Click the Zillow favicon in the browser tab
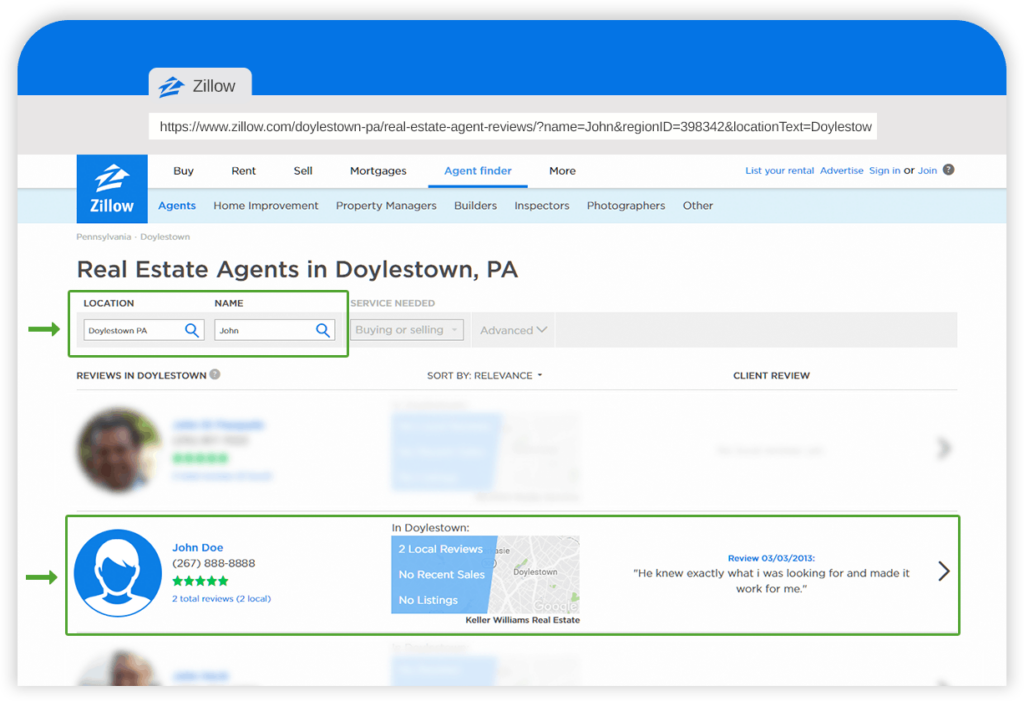 coord(172,85)
